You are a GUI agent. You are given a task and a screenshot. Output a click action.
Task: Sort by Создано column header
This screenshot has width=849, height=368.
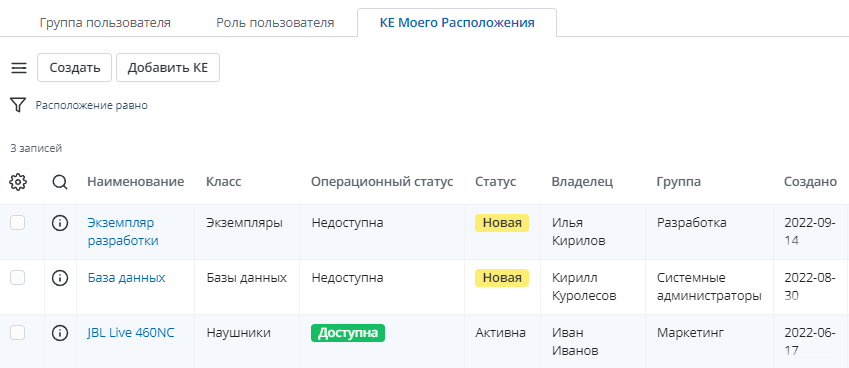[x=811, y=182]
